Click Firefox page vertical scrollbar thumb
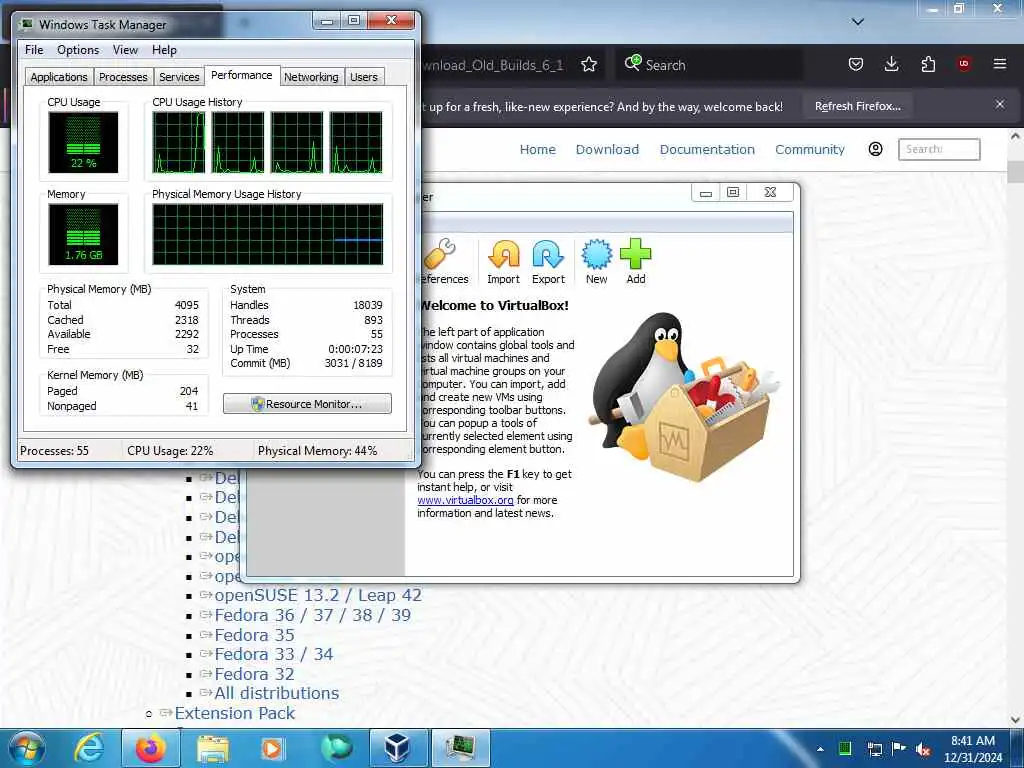 1015,172
